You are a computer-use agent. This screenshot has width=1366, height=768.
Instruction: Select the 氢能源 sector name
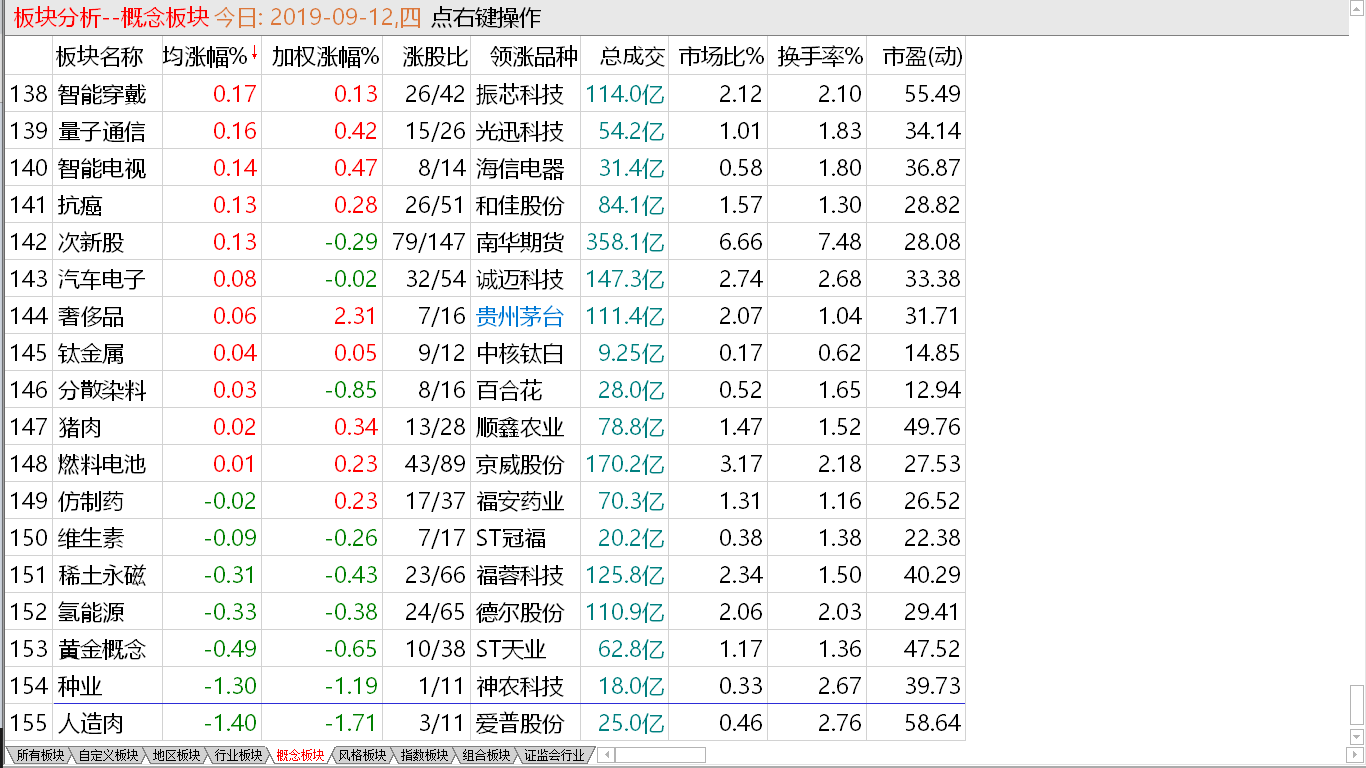[91, 612]
